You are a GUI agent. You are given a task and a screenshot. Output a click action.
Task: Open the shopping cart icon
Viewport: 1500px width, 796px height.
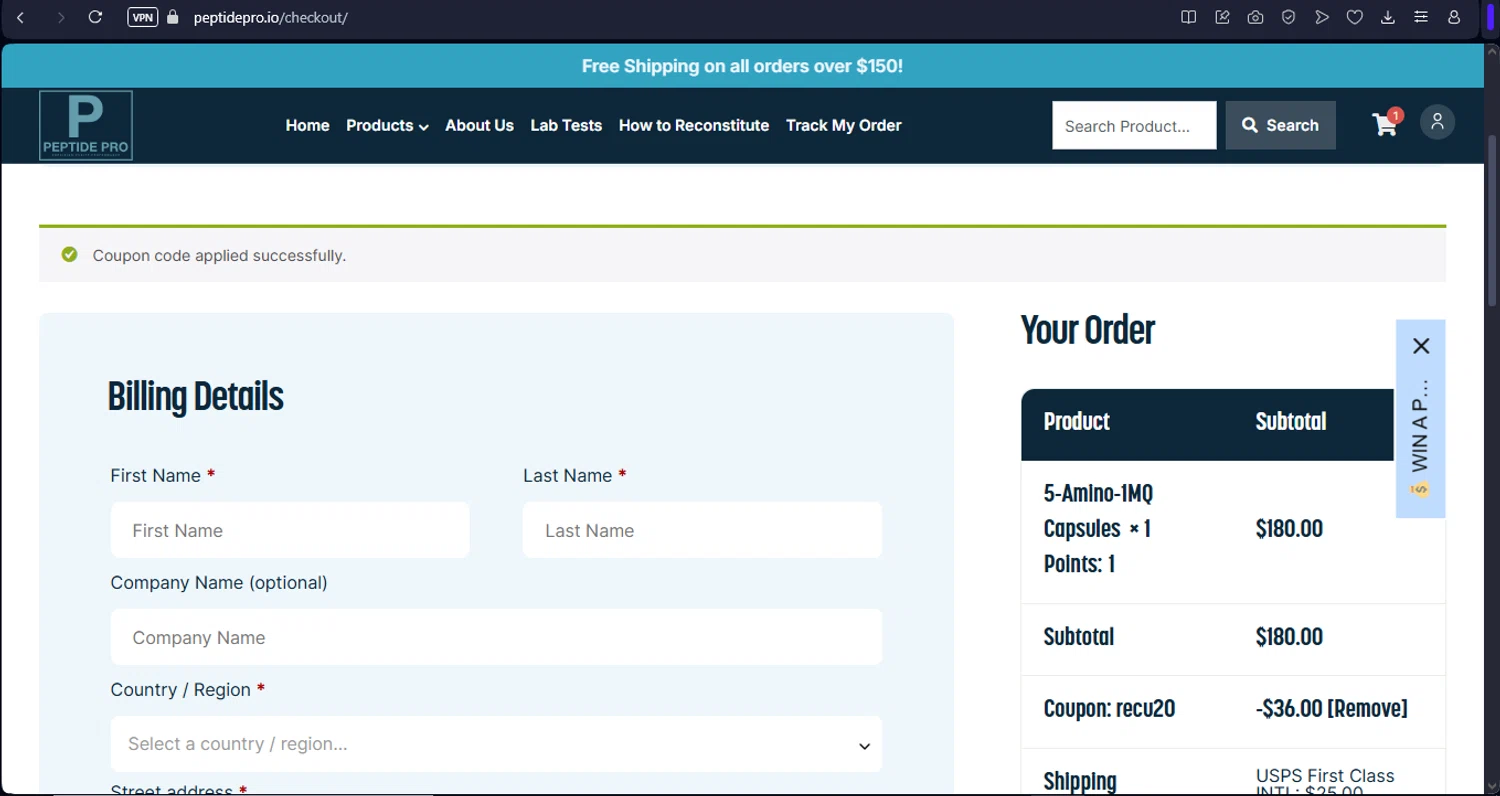click(x=1386, y=124)
